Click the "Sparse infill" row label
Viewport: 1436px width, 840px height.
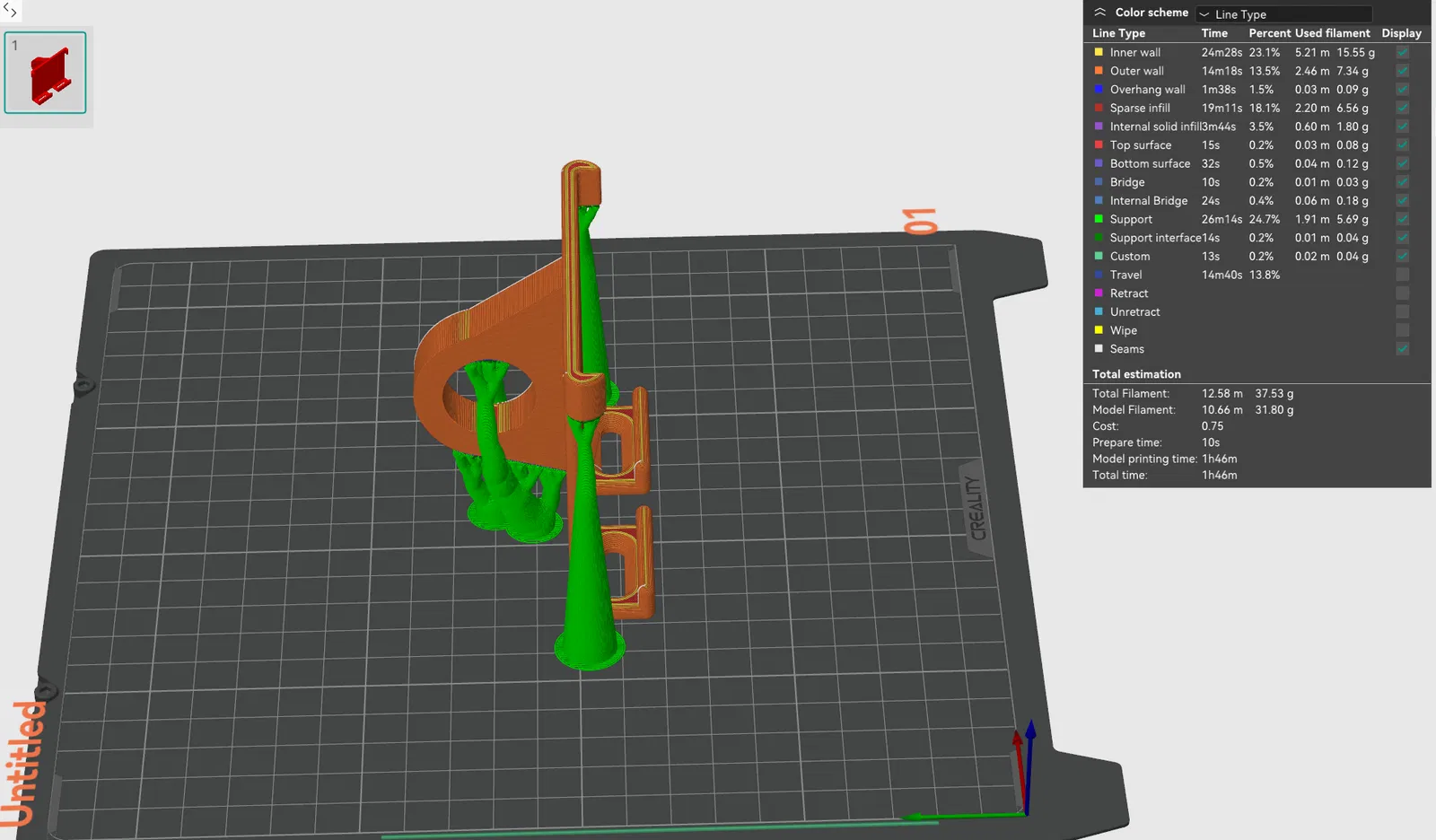click(x=1140, y=109)
